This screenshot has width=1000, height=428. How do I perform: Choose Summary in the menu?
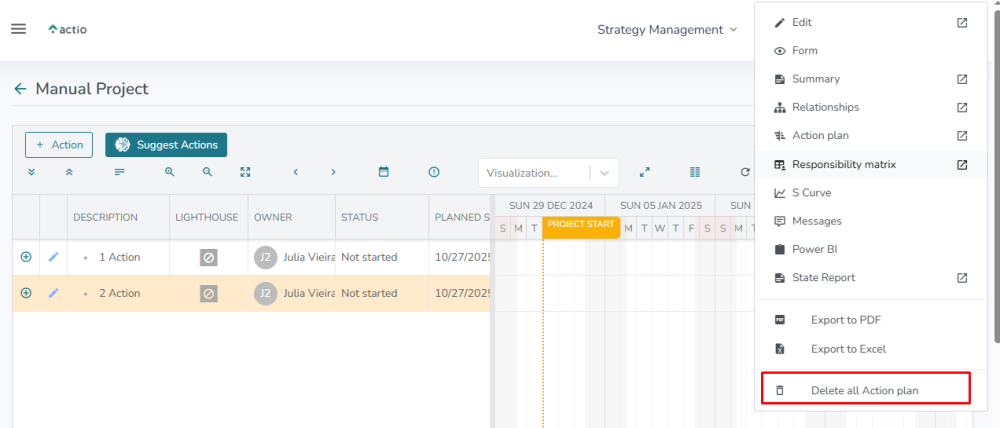pyautogui.click(x=871, y=79)
